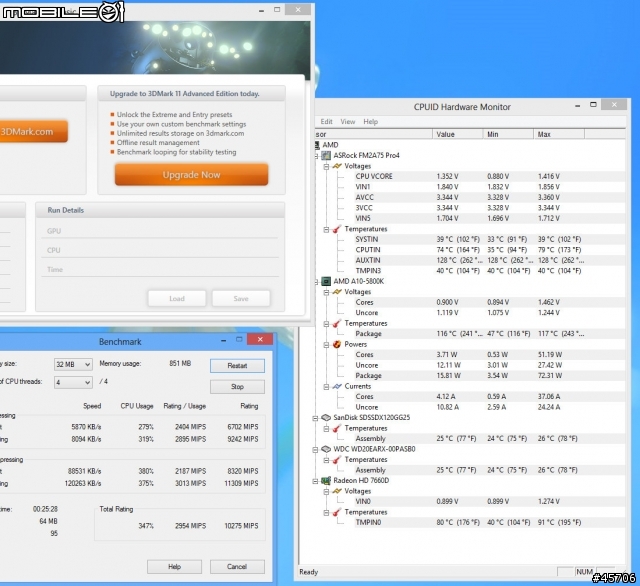Click the A10-5800K Voltages lightning icon
The width and height of the screenshot is (640, 586).
(x=337, y=292)
